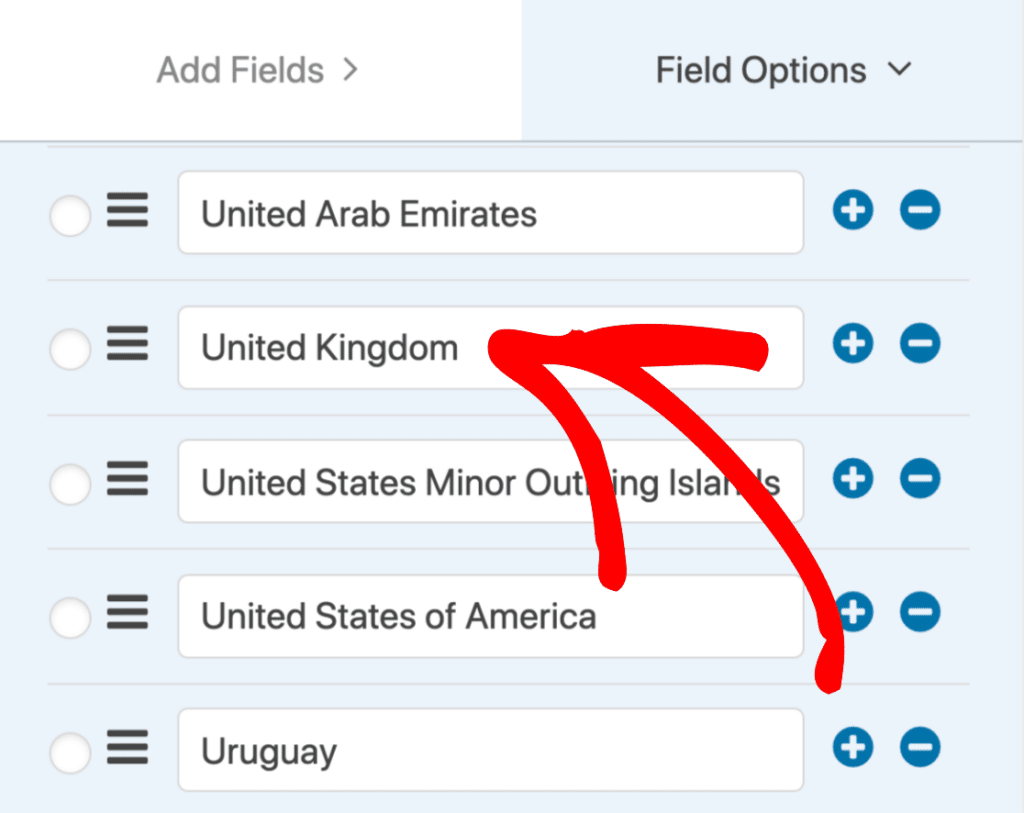Click the drag handle for United States Minor Outlying Islands
This screenshot has width=1024, height=813.
[128, 480]
